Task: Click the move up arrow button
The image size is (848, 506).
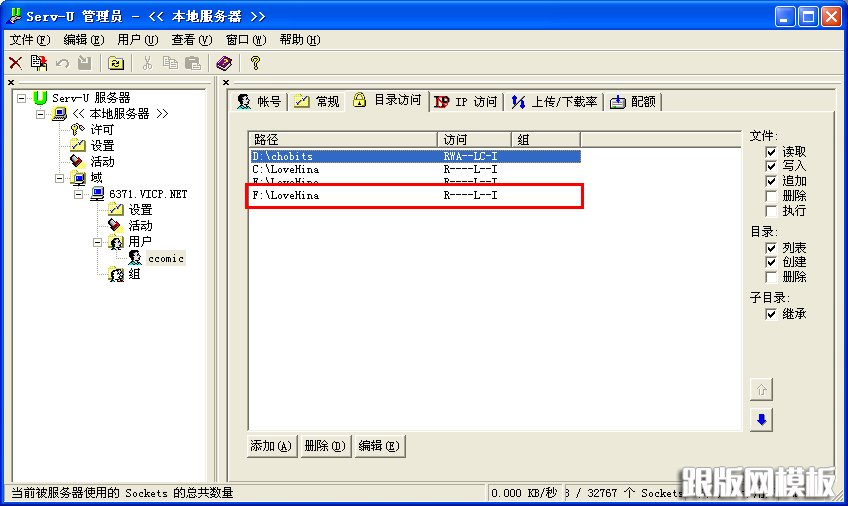Action: pos(761,389)
